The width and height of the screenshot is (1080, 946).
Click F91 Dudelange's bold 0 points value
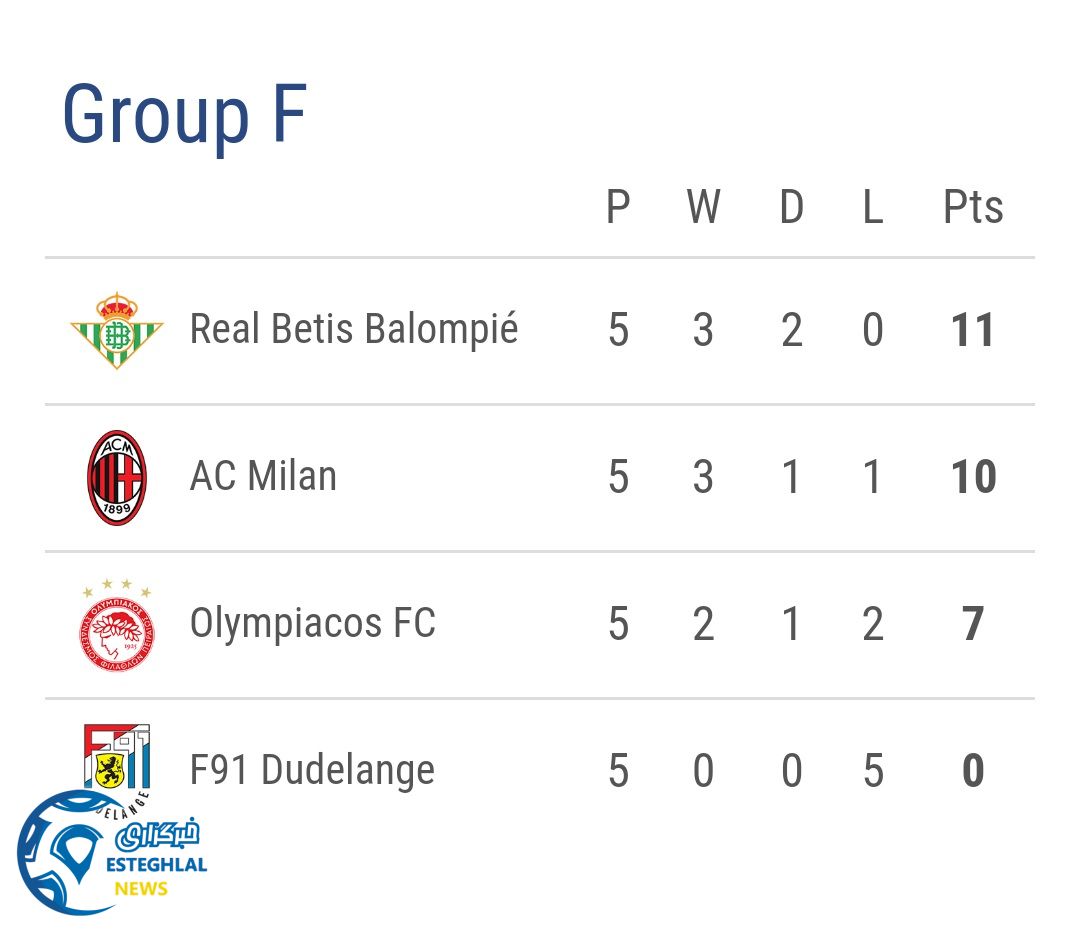(x=973, y=771)
